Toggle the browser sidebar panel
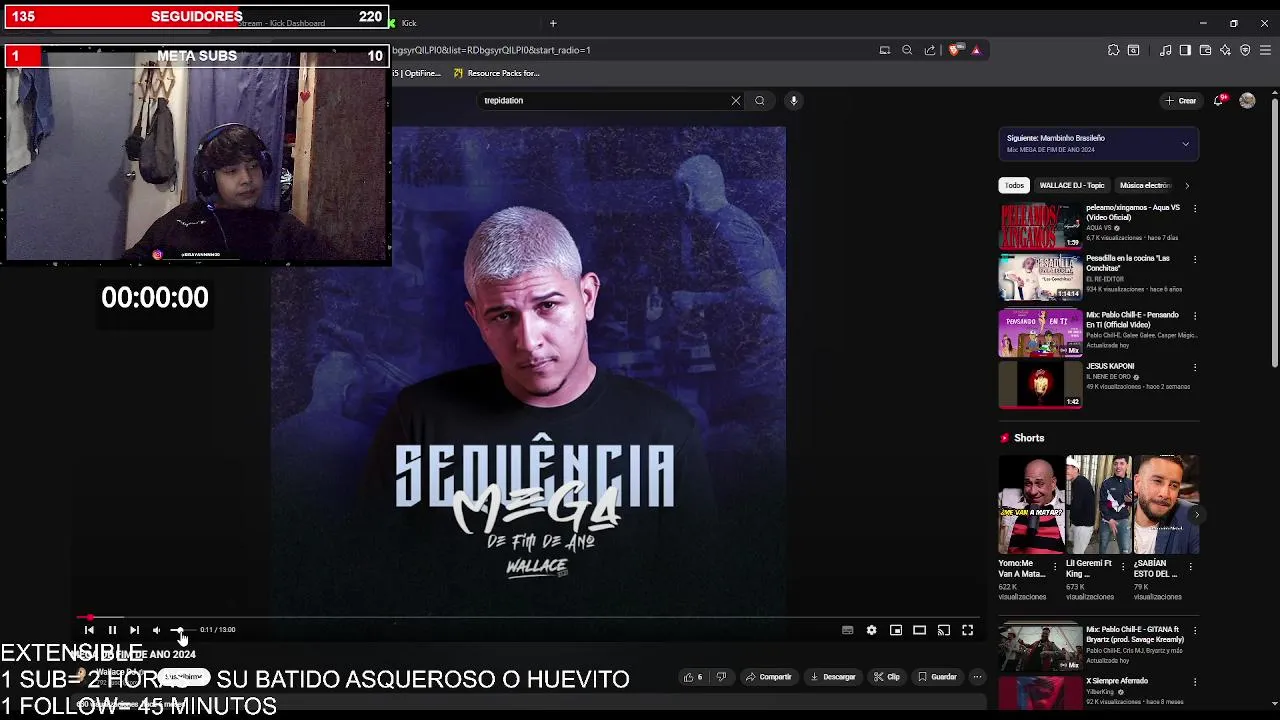The image size is (1280, 720). pyautogui.click(x=1185, y=50)
